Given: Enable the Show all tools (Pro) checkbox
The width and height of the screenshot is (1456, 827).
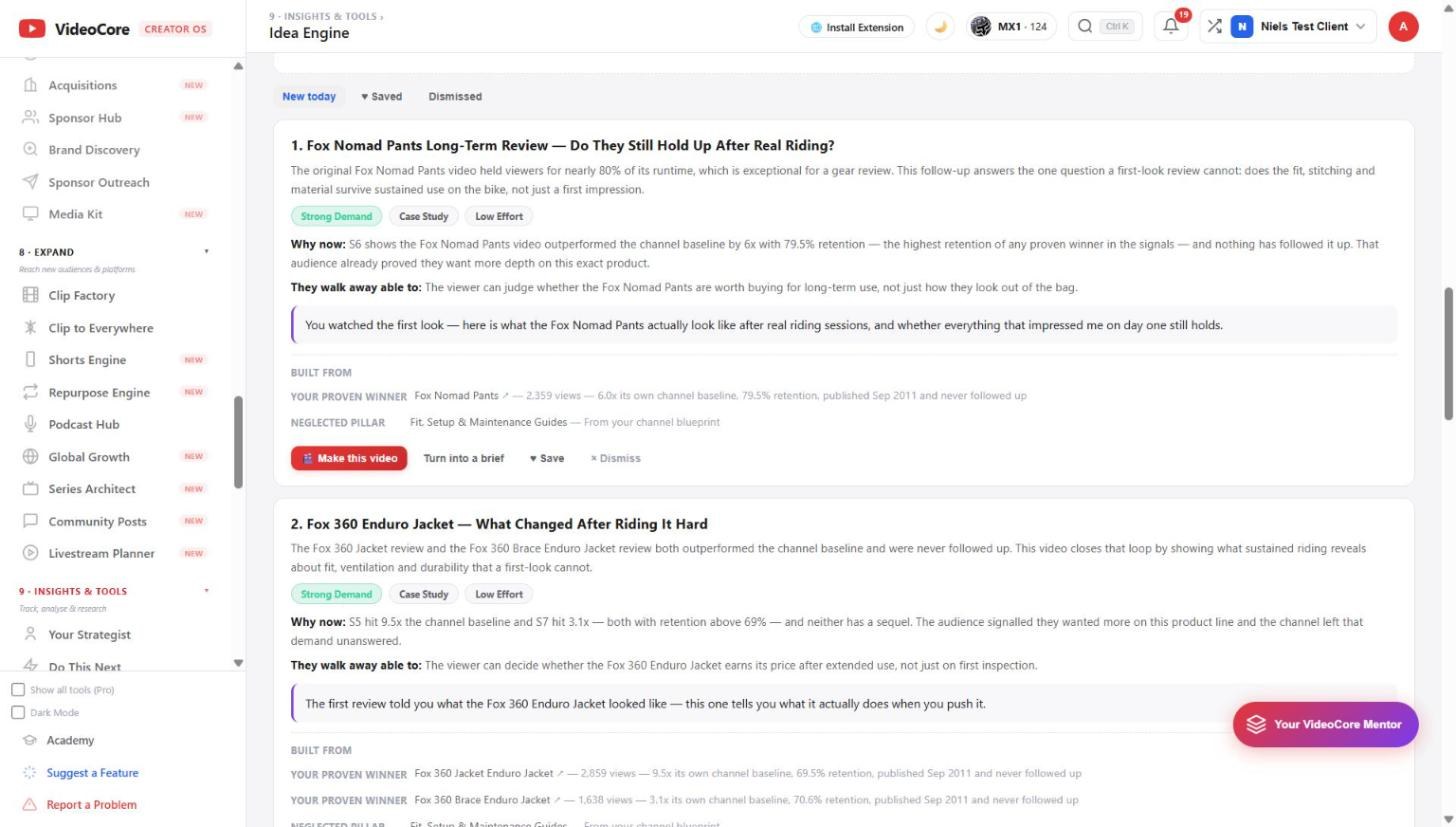Looking at the screenshot, I should (x=18, y=690).
